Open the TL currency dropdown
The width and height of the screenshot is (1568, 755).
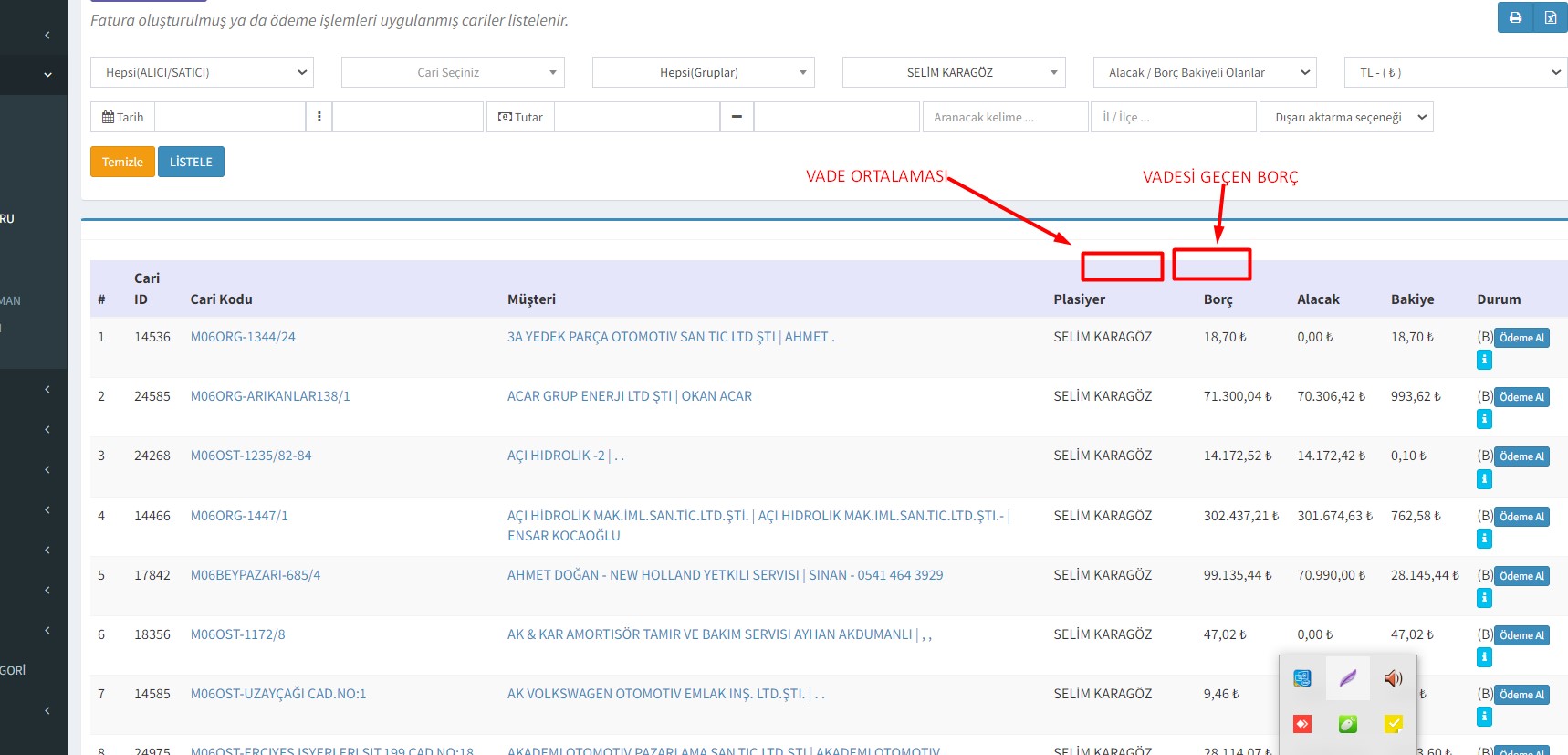1455,72
